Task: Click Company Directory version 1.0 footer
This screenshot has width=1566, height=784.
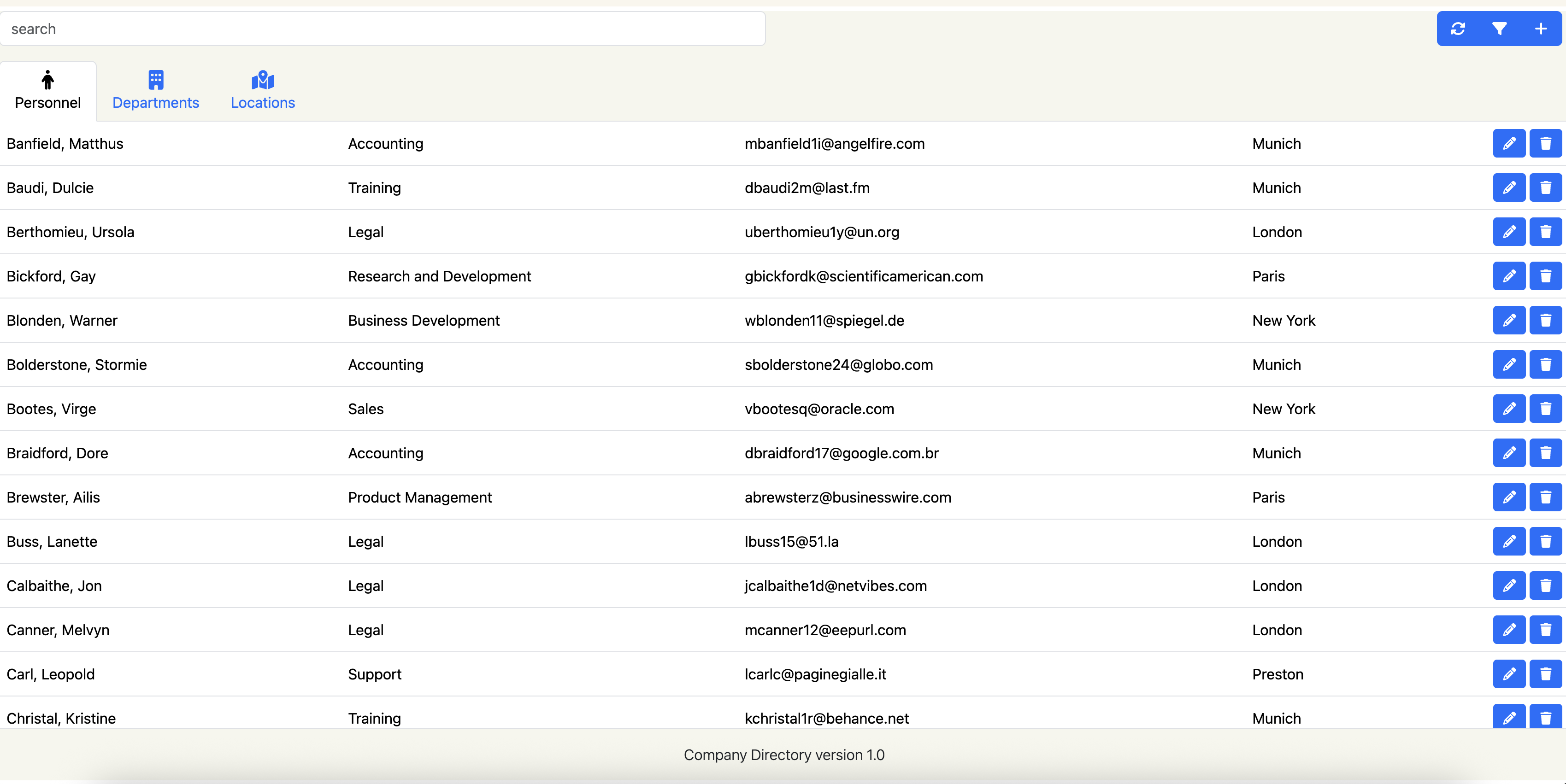Action: pyautogui.click(x=784, y=755)
